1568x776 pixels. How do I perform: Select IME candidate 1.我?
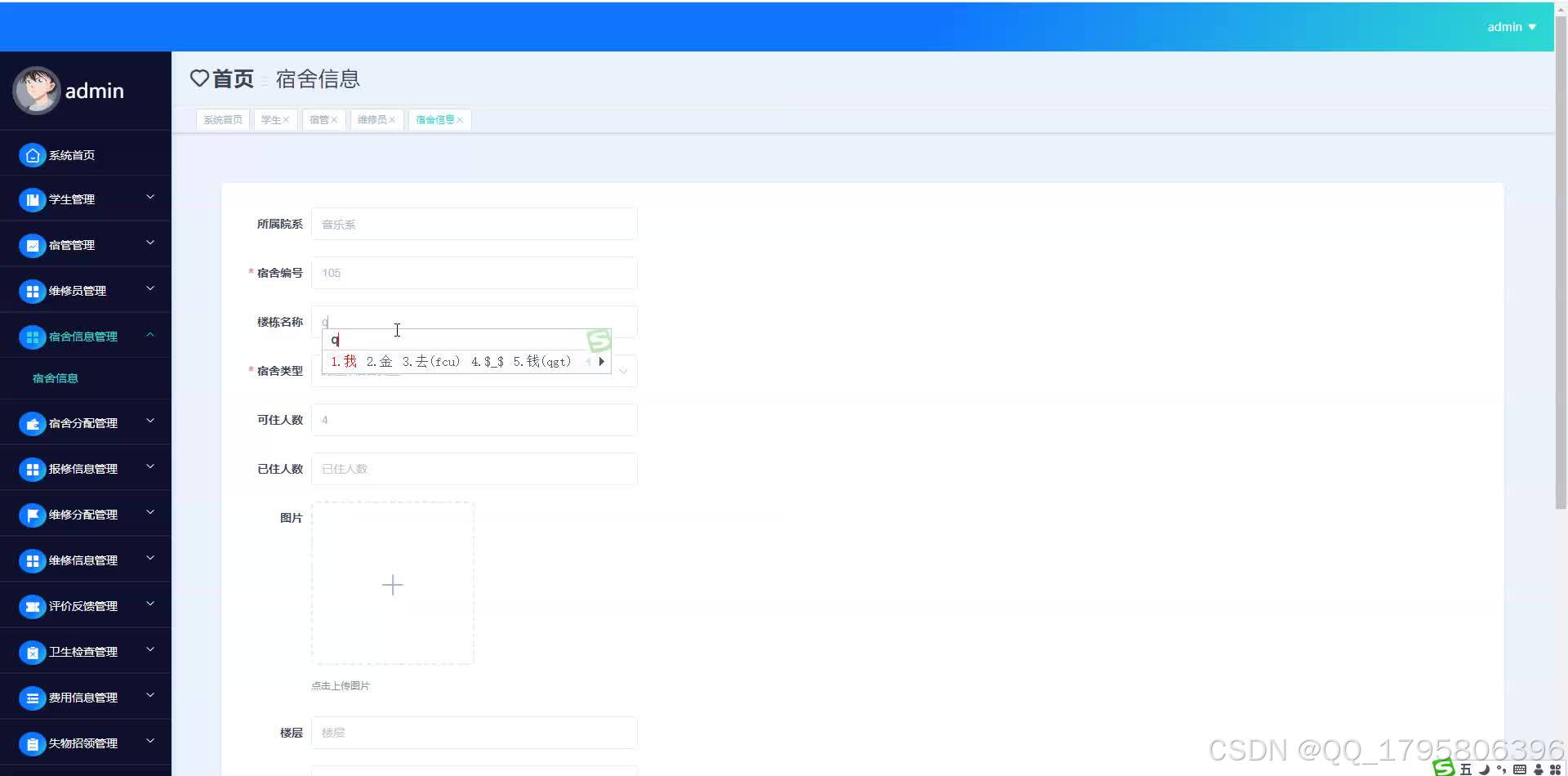click(x=343, y=361)
